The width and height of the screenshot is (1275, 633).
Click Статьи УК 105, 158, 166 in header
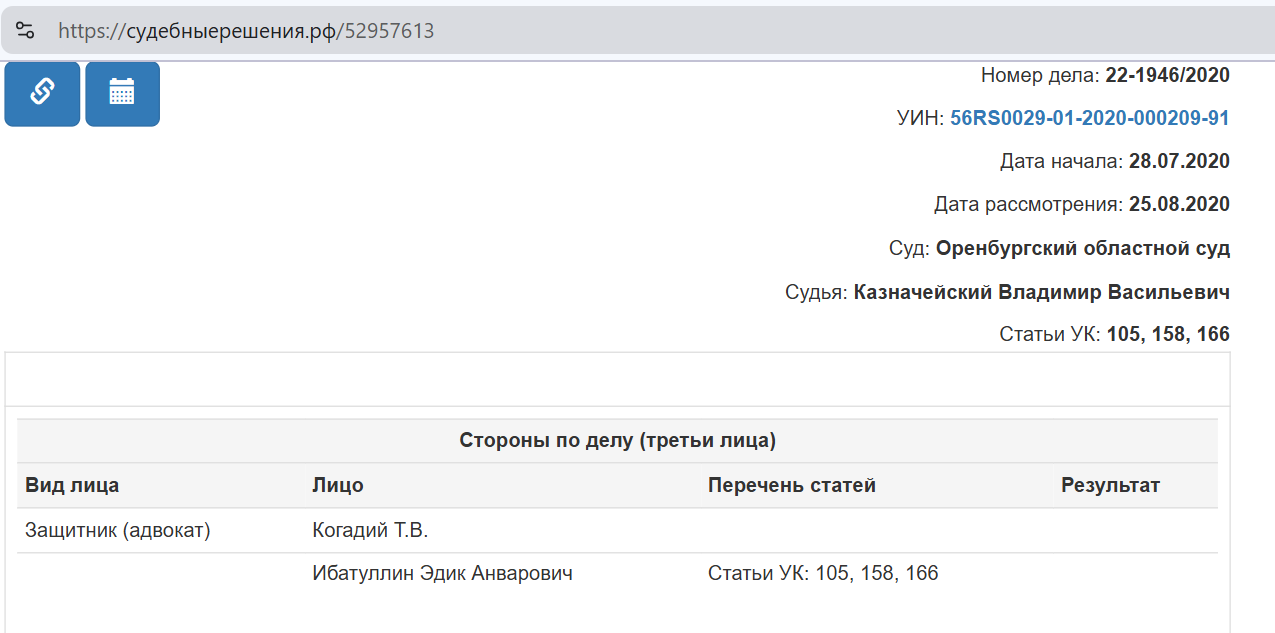[x=1114, y=335]
